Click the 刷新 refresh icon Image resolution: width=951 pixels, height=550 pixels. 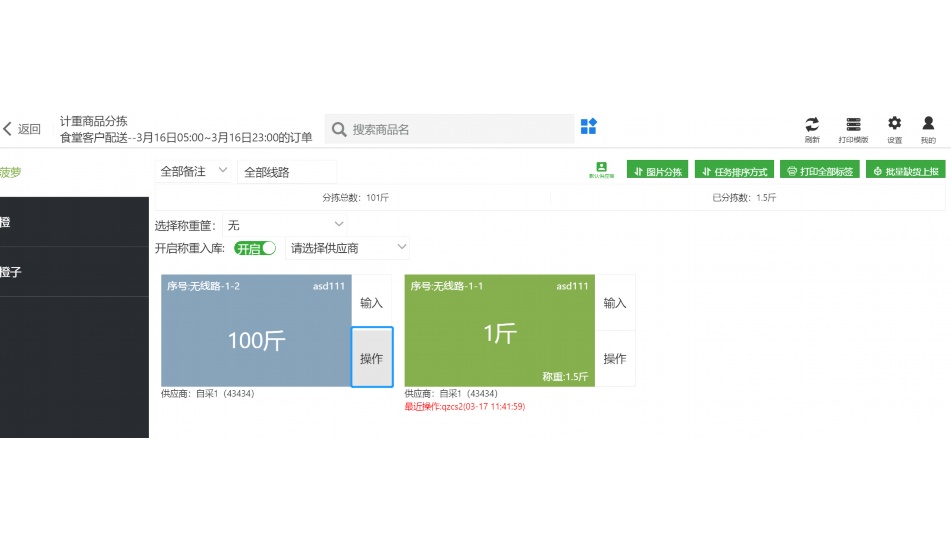pyautogui.click(x=812, y=124)
